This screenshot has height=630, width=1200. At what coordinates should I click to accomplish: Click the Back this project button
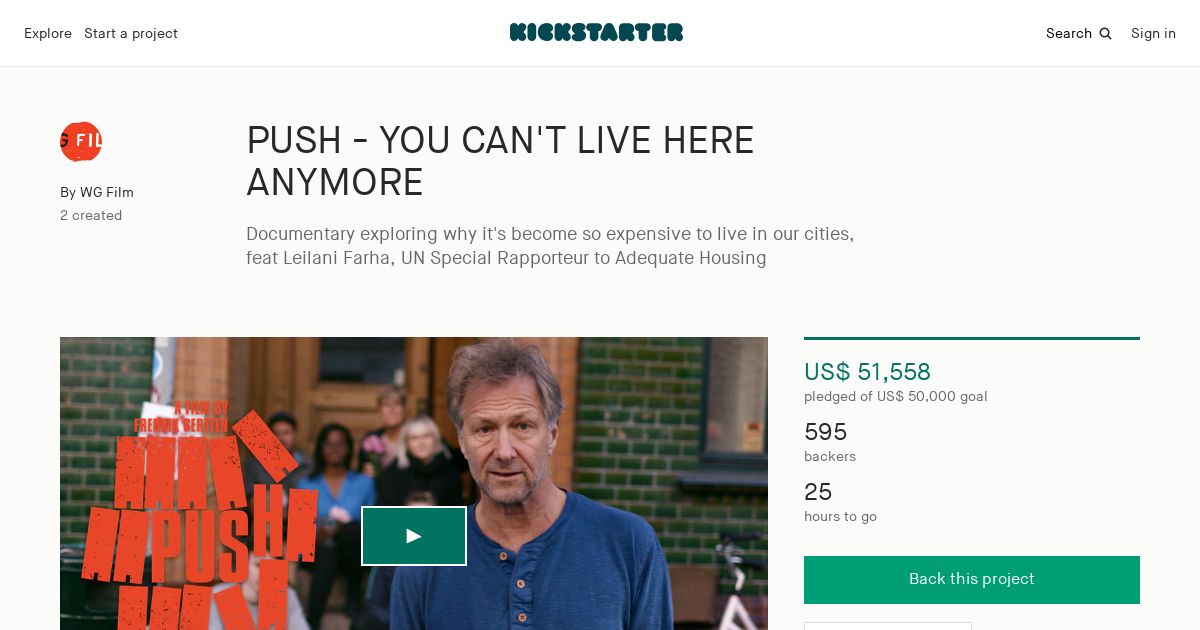pos(972,580)
